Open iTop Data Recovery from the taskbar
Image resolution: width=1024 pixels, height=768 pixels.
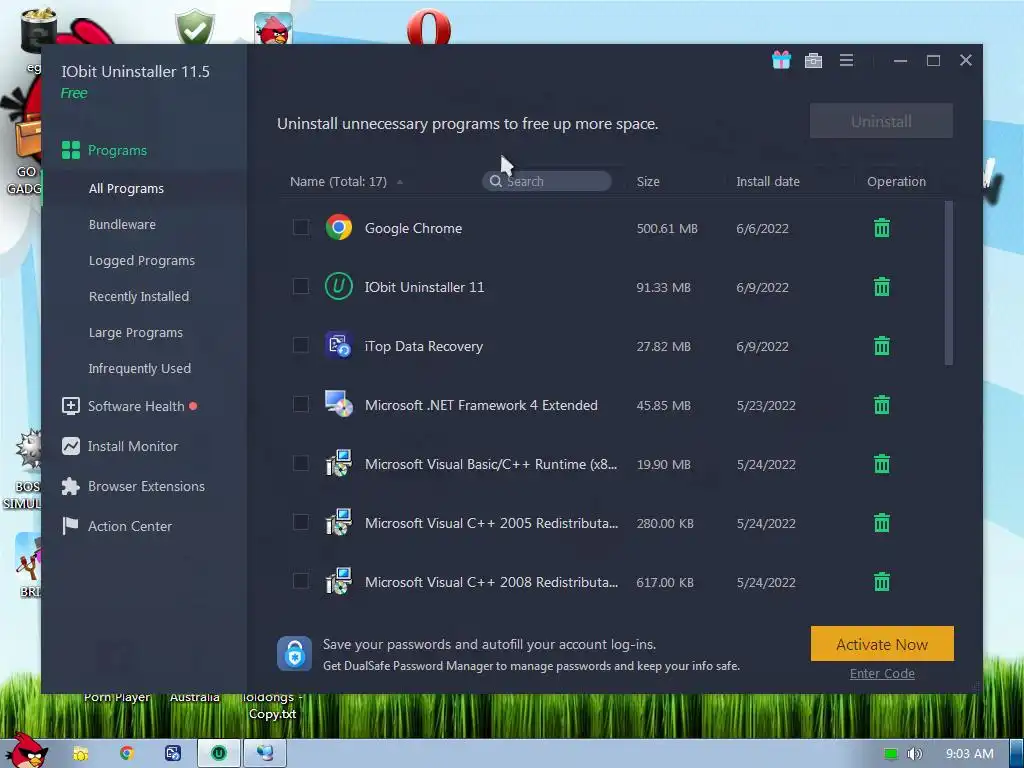172,753
